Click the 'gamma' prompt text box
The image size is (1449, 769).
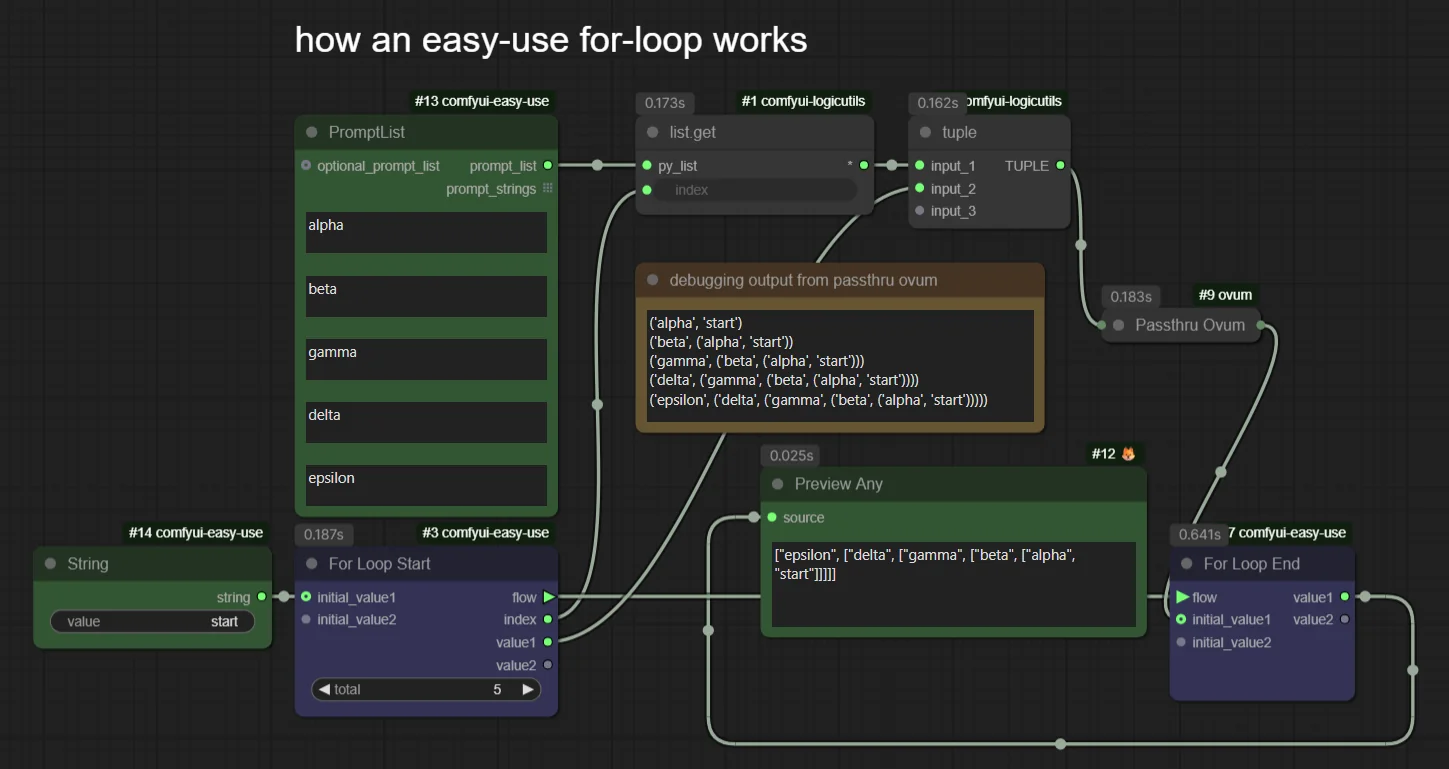click(426, 359)
